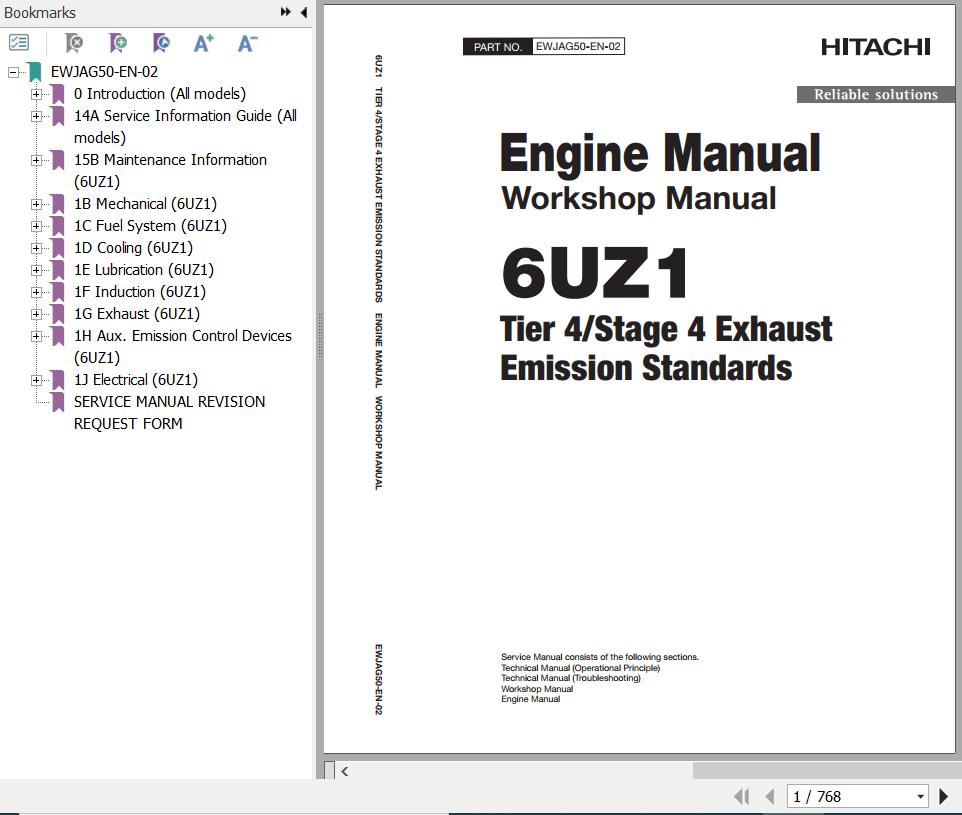
Task: Expand 1E Lubrication (6UZ1) bookmark
Action: tap(36, 271)
